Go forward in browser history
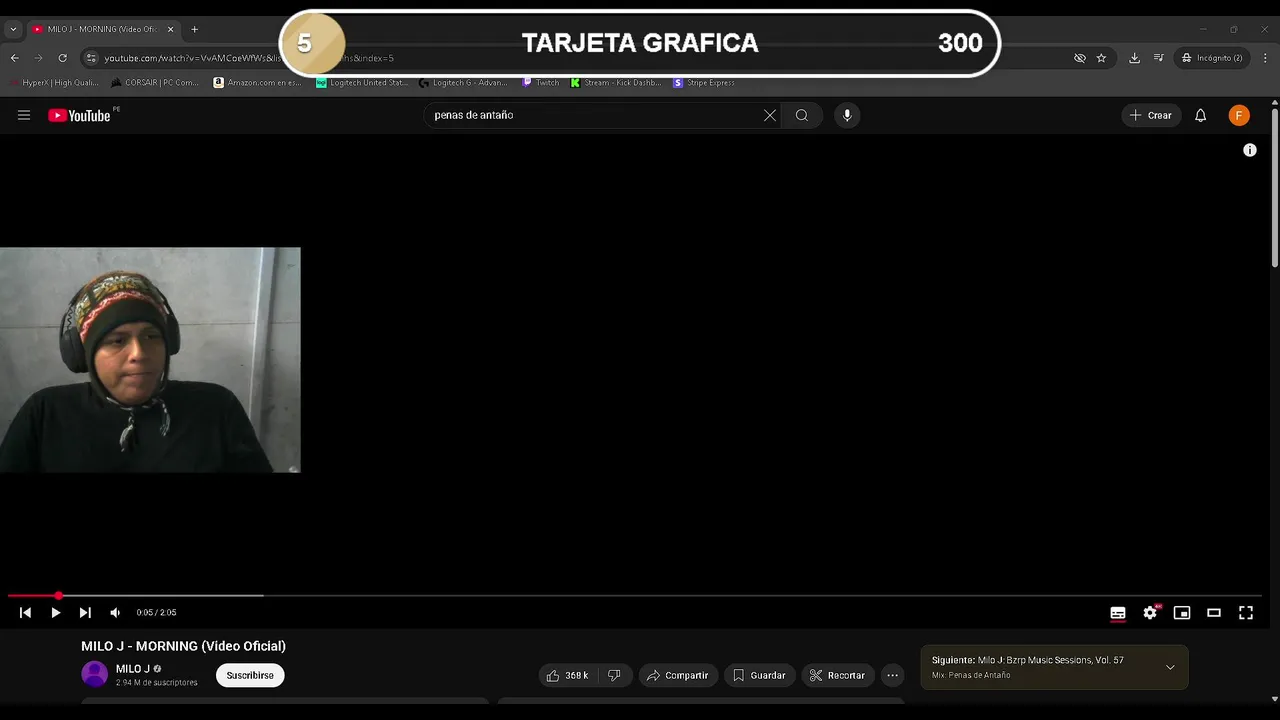Screen dimensions: 1280x720 (39, 58)
